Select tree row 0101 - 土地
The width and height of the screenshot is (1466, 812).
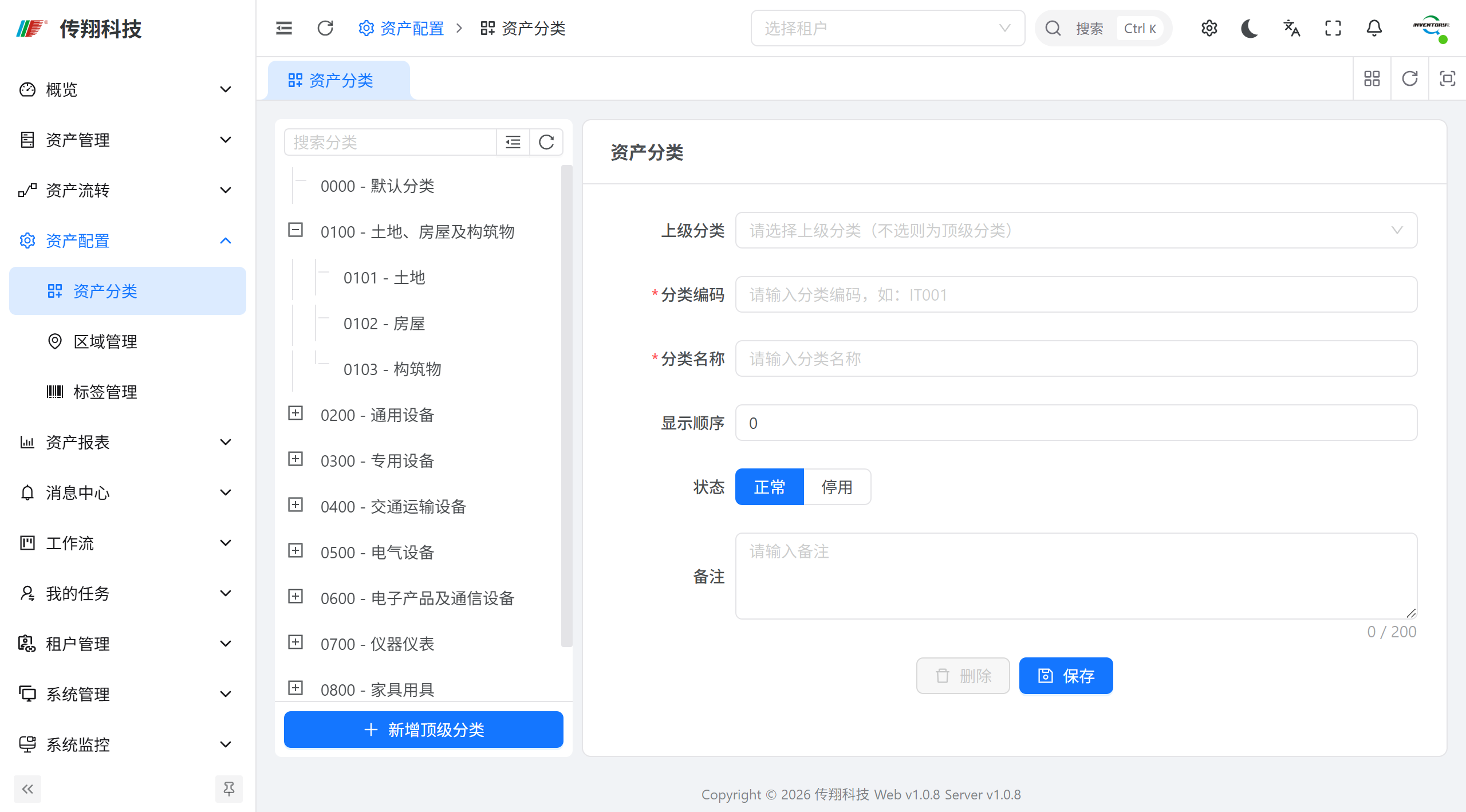pyautogui.click(x=384, y=278)
